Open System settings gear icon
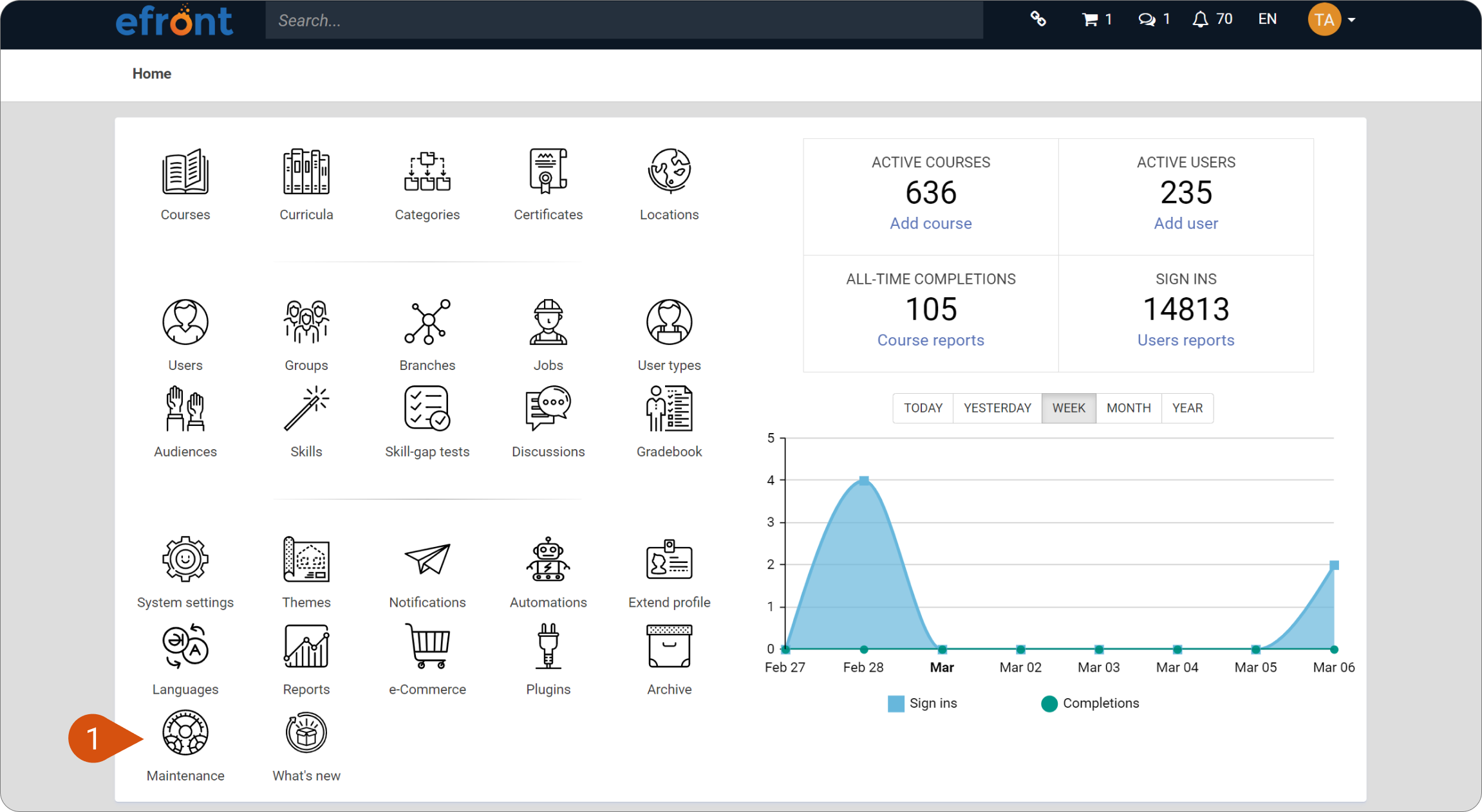 185,560
